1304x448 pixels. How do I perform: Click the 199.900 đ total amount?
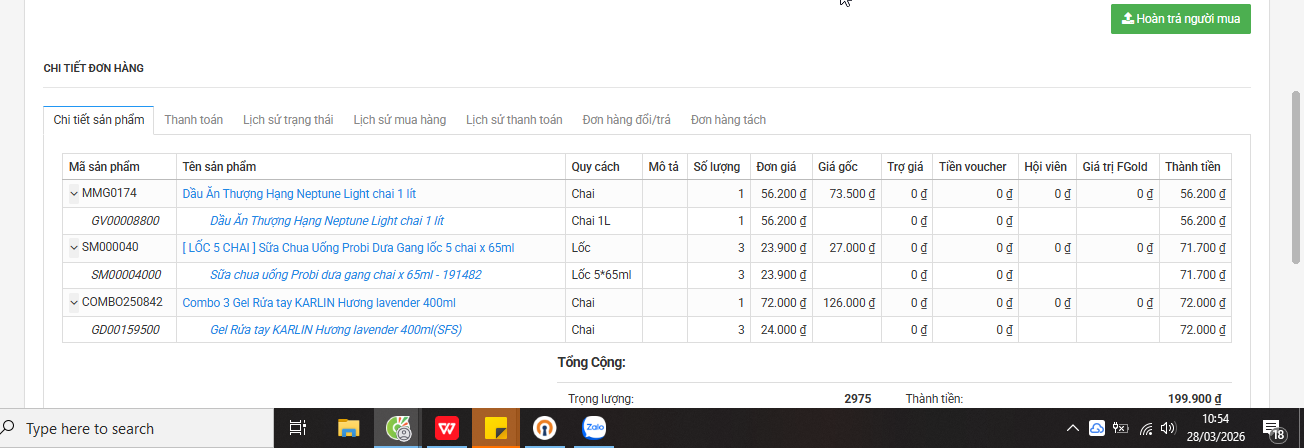click(x=1195, y=398)
